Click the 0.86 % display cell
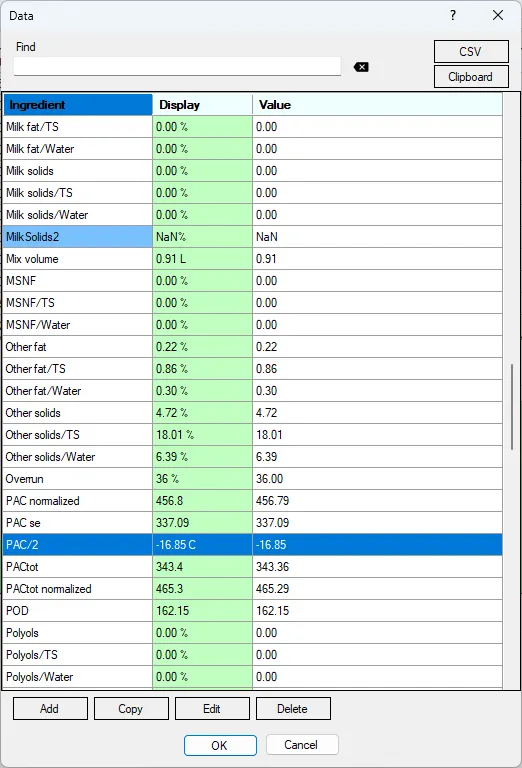The image size is (522, 768). pos(202,369)
